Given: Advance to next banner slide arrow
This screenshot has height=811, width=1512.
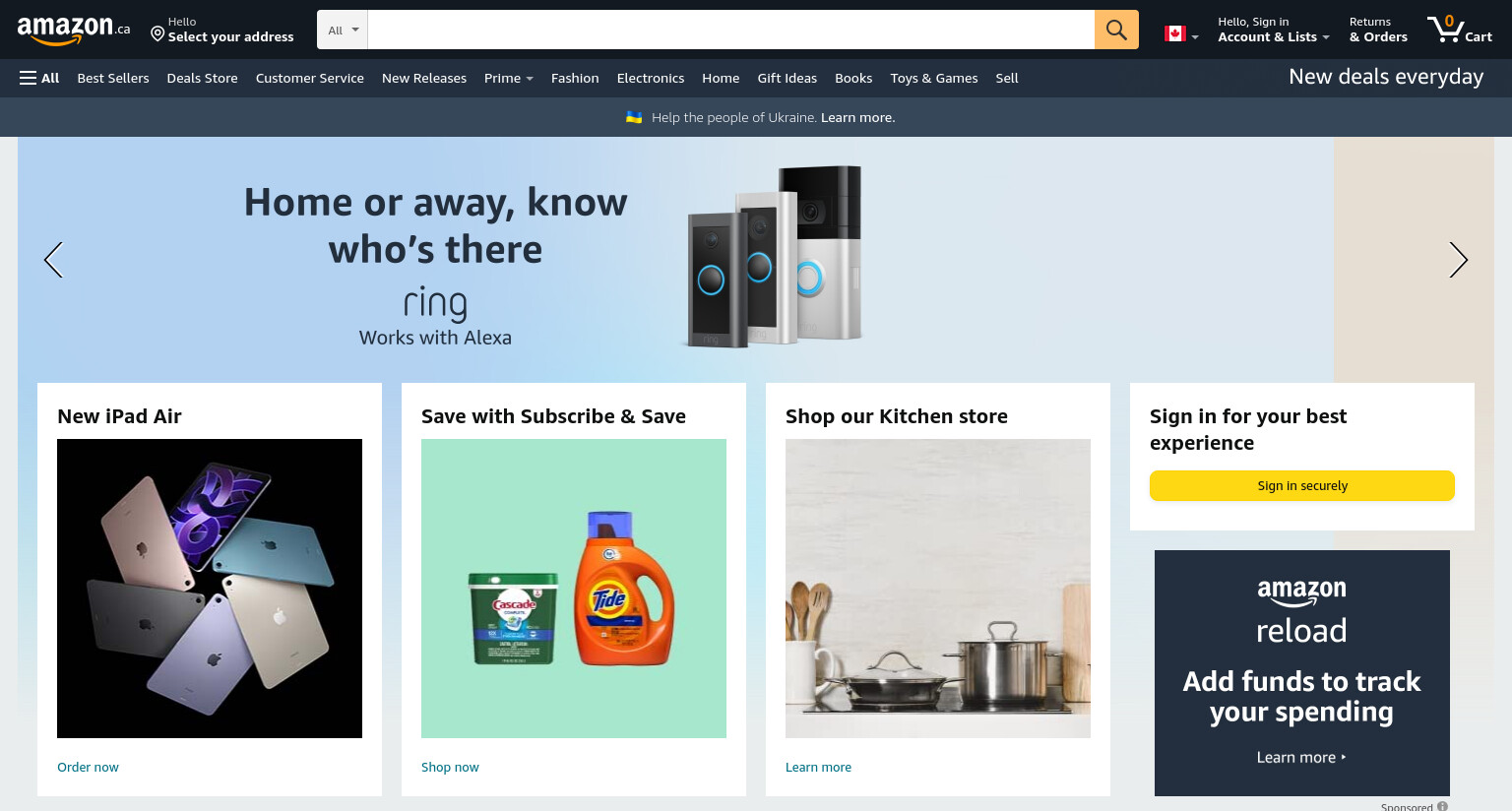Looking at the screenshot, I should 1458,260.
